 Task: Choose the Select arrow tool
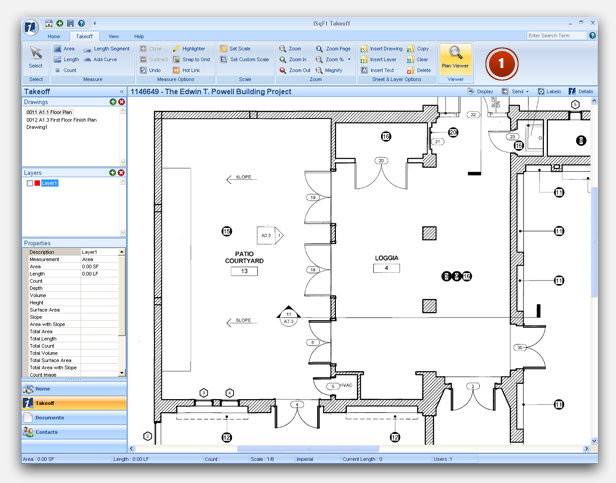(x=36, y=56)
